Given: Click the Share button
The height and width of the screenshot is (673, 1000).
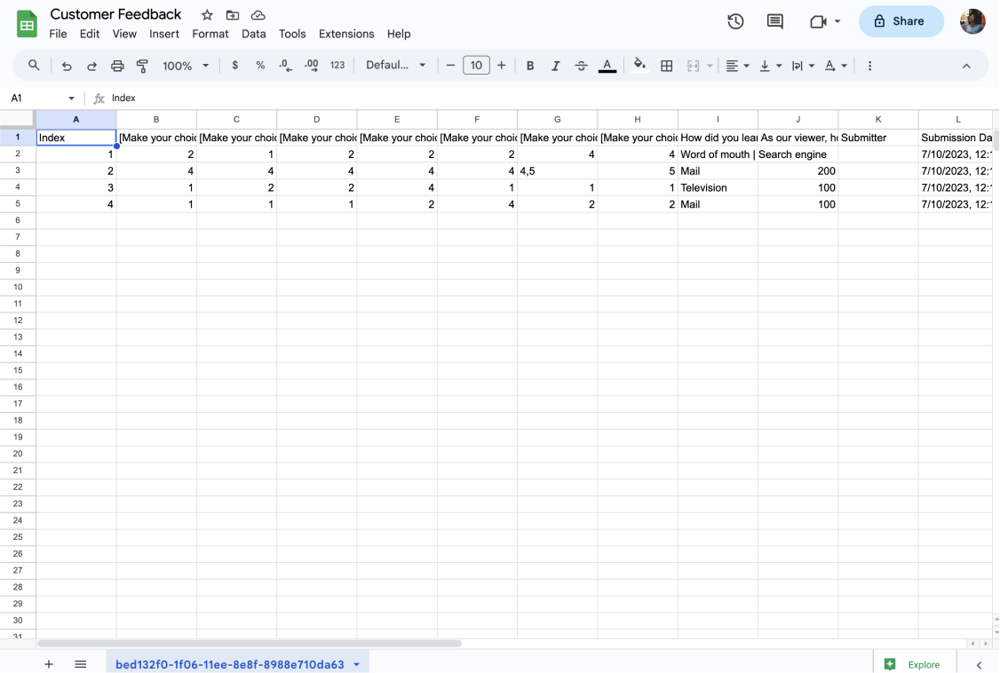Looking at the screenshot, I should click(x=900, y=21).
